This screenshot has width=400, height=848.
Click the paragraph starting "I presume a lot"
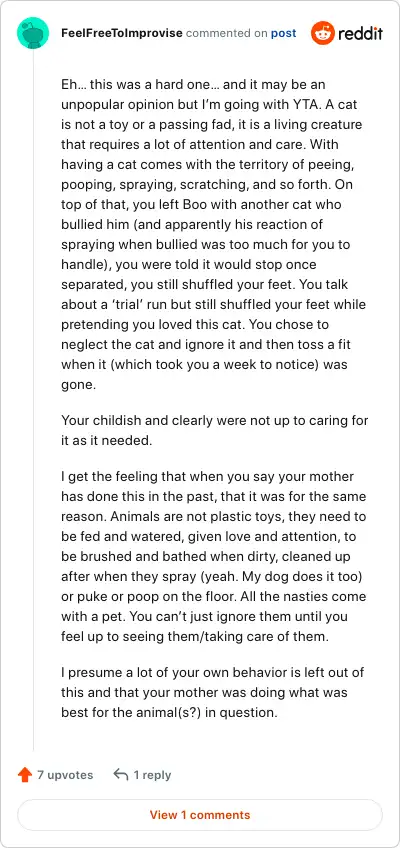coord(212,692)
